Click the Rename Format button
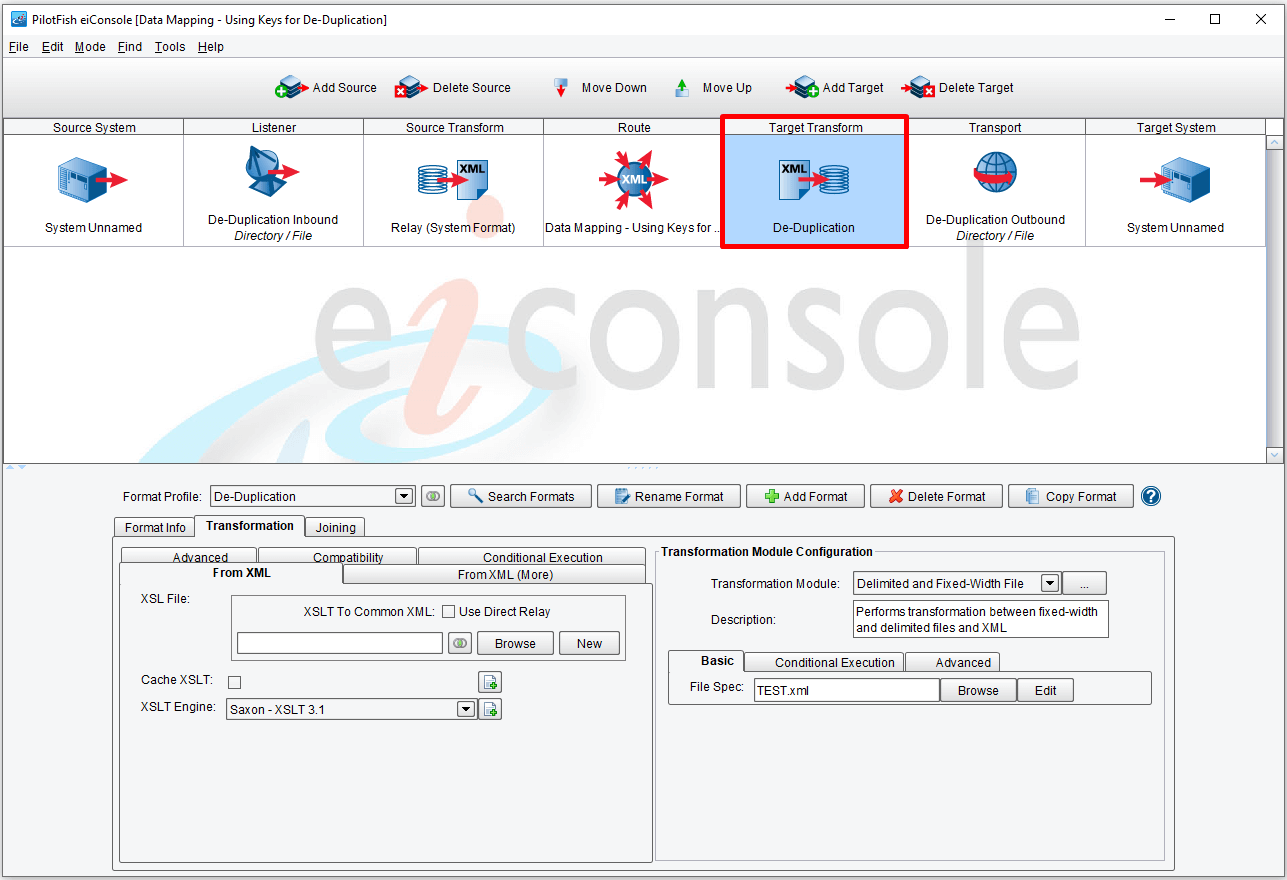 click(668, 496)
